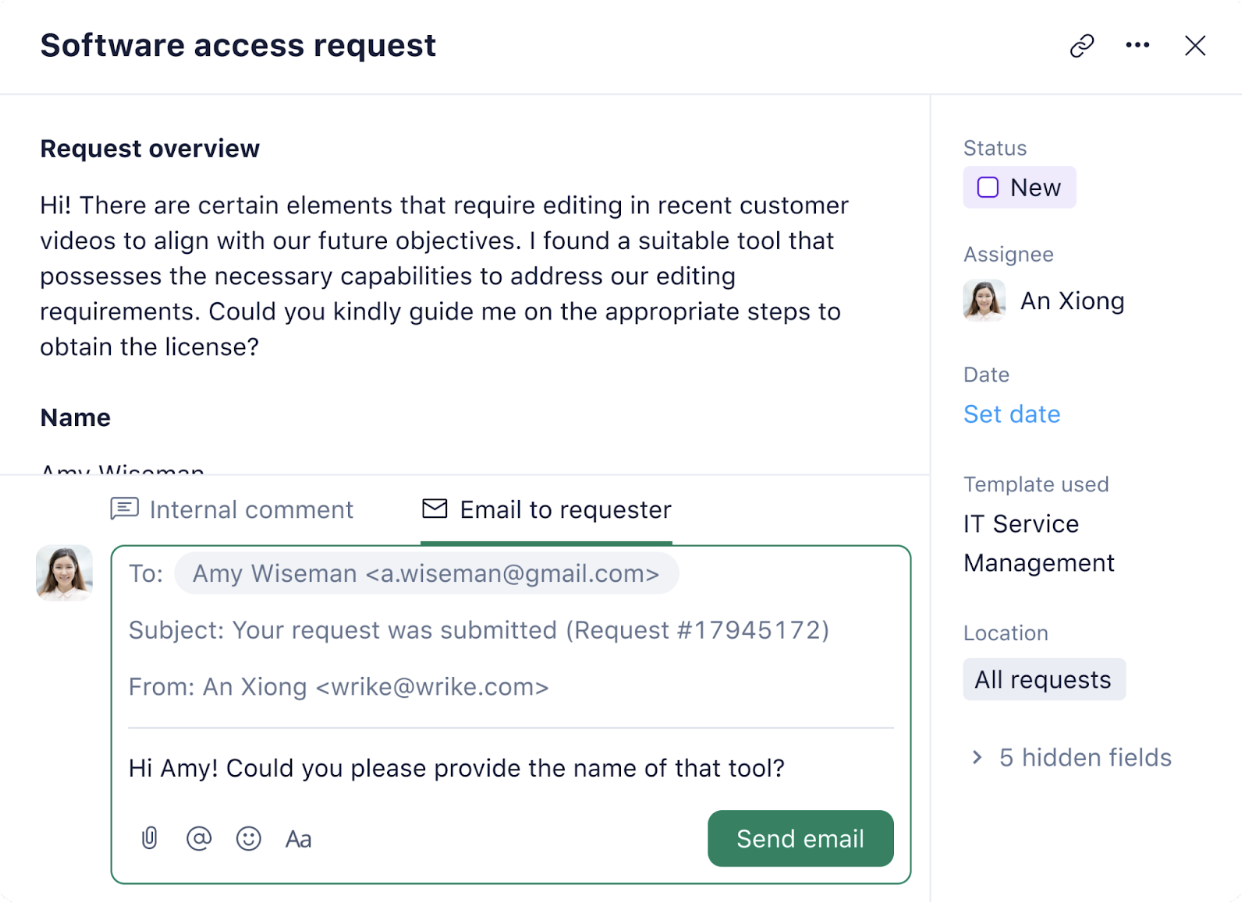Image resolution: width=1242 pixels, height=910 pixels.
Task: Send the email to the requester
Action: coord(800,838)
